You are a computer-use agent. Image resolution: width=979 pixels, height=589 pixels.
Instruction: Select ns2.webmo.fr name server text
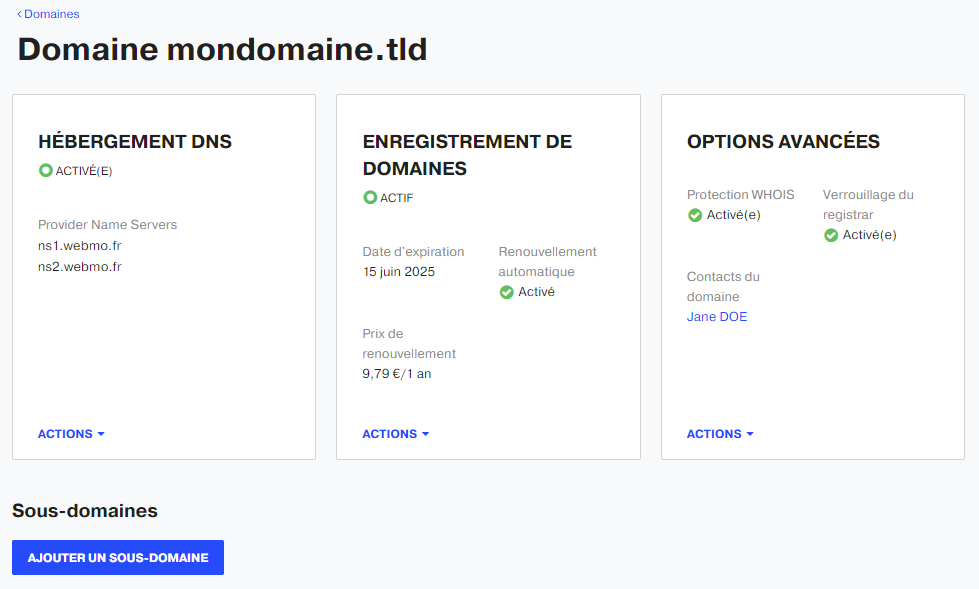79,267
